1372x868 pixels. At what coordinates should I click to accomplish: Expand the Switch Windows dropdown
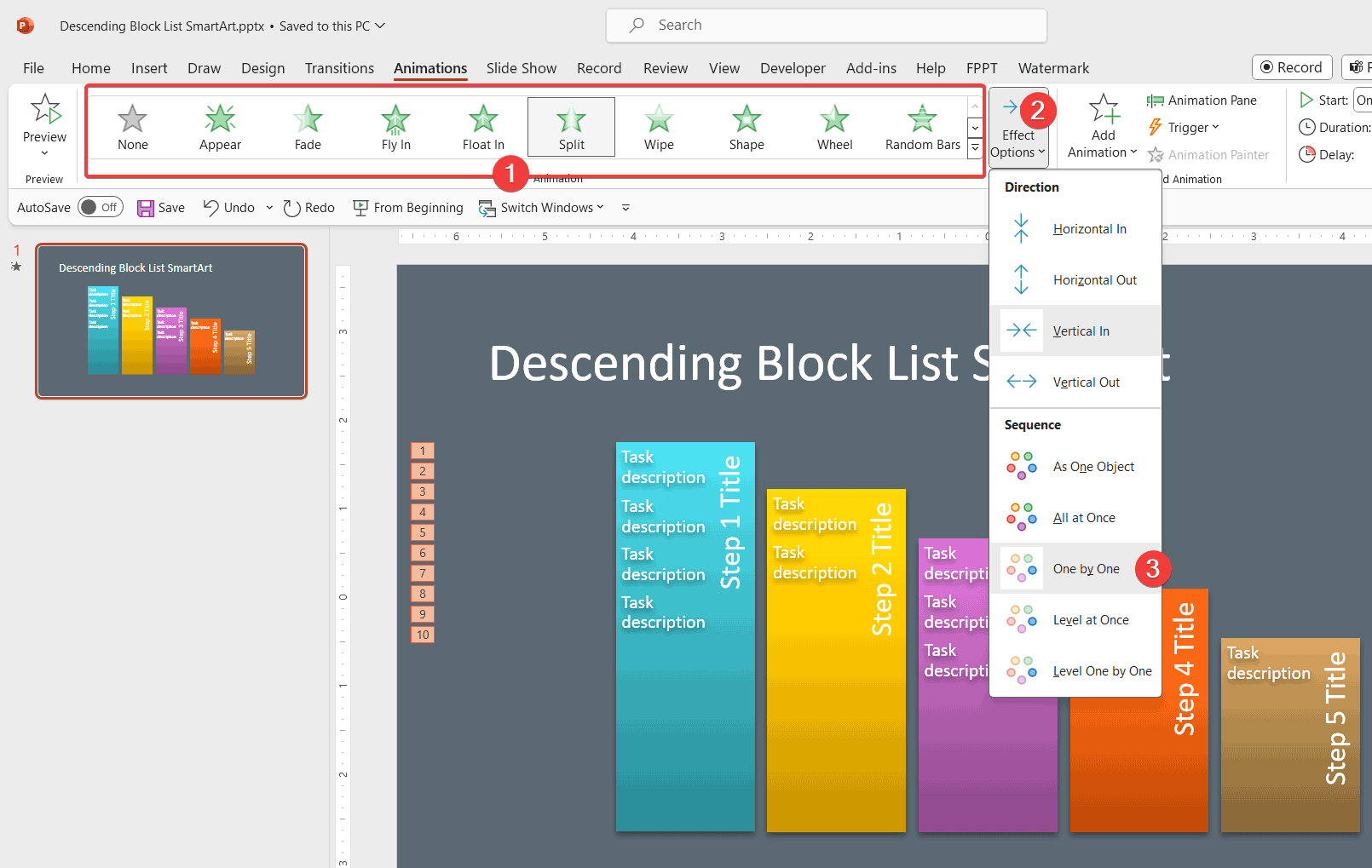click(x=602, y=207)
